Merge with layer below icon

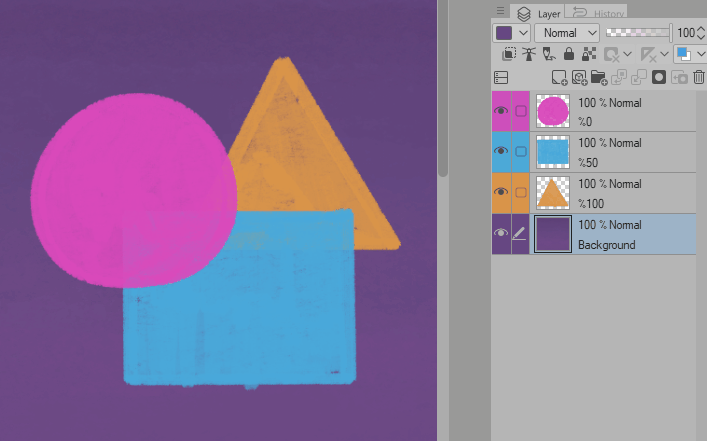638,78
